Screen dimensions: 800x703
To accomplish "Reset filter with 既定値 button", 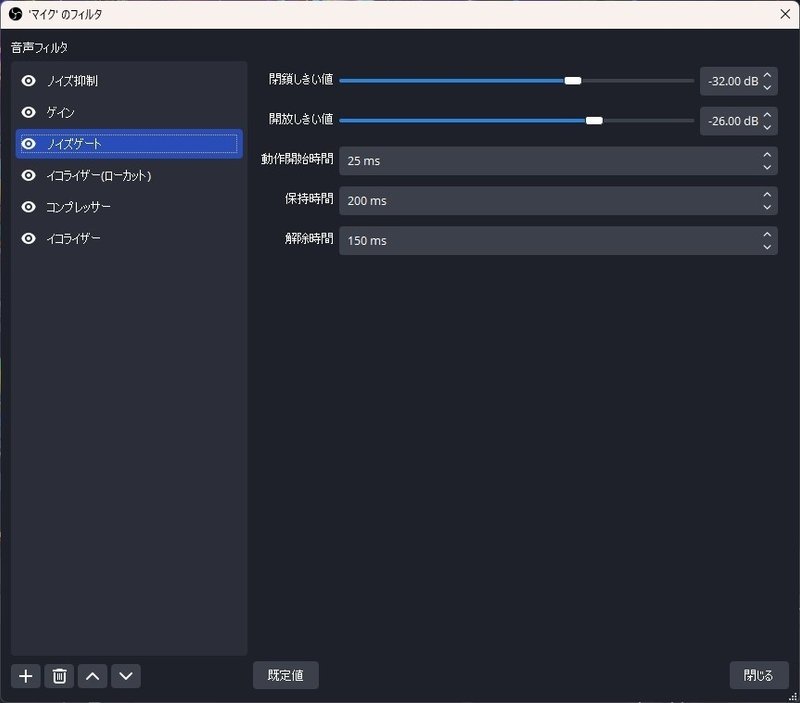I will coord(286,675).
